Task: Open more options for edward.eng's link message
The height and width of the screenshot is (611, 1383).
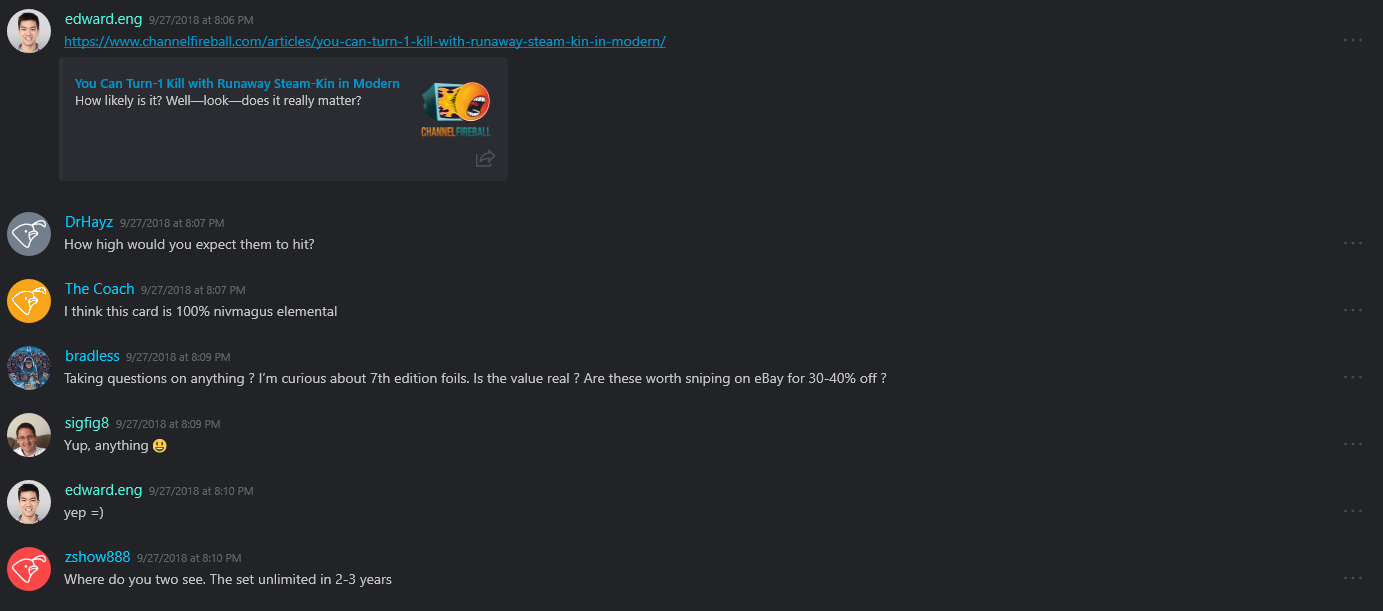Action: click(x=1353, y=40)
